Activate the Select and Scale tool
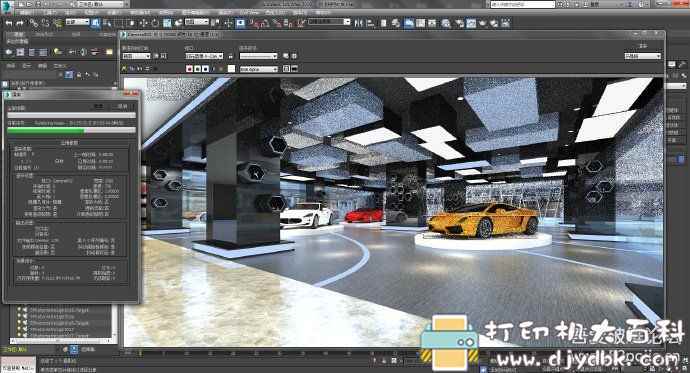This screenshot has height=373, width=690. 167,23
